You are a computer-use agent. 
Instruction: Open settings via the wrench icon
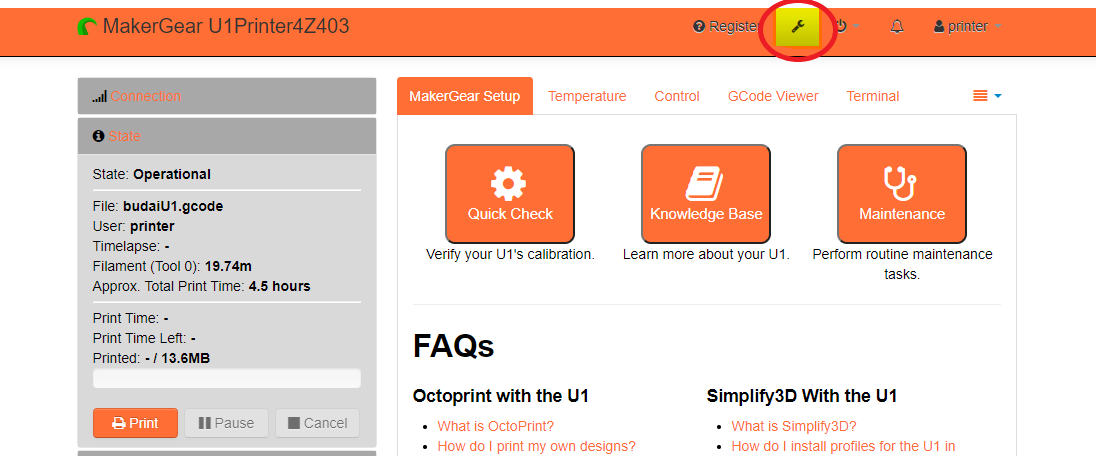click(x=798, y=27)
